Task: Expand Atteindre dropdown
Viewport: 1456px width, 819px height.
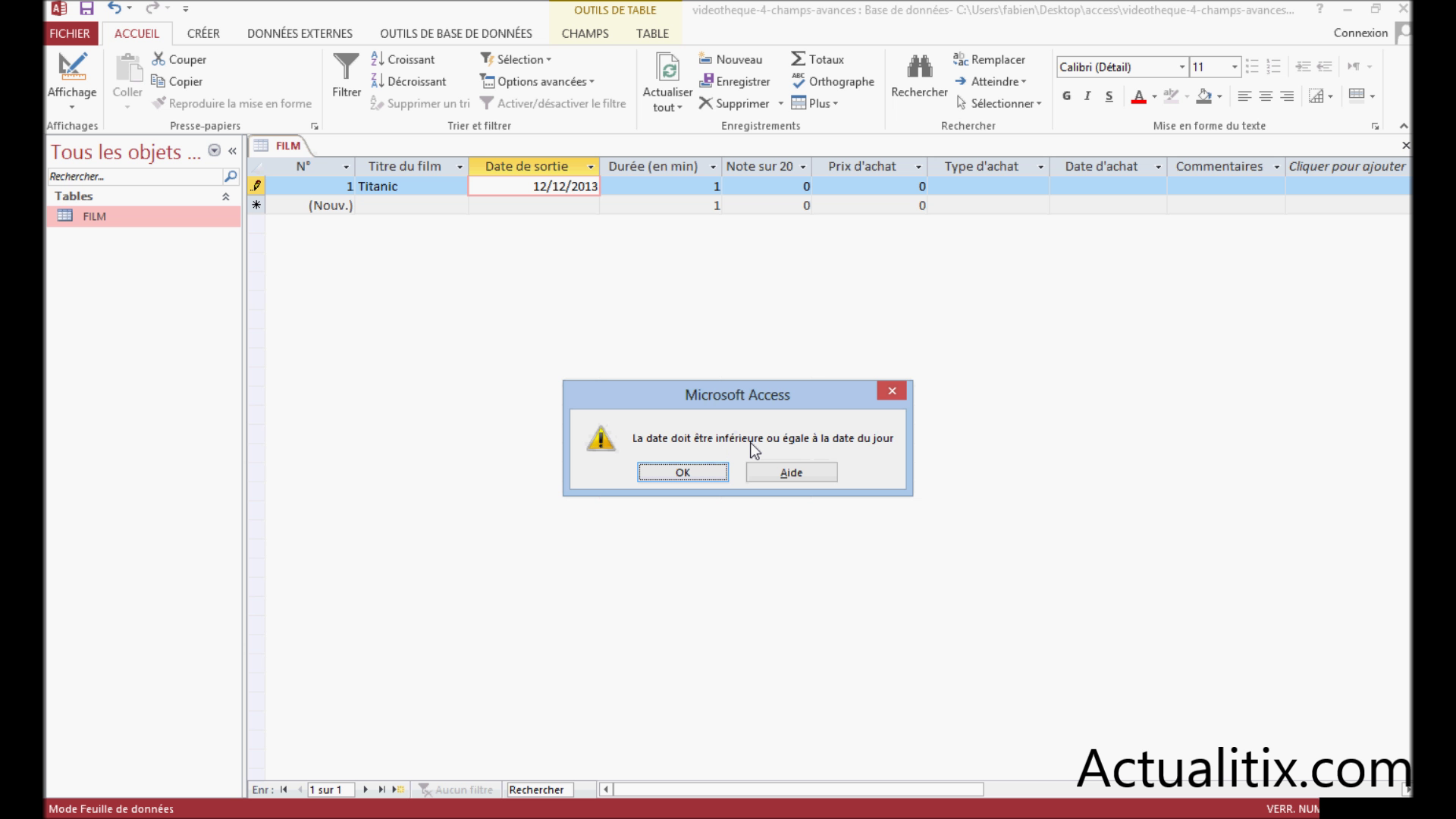Action: pos(1024,81)
